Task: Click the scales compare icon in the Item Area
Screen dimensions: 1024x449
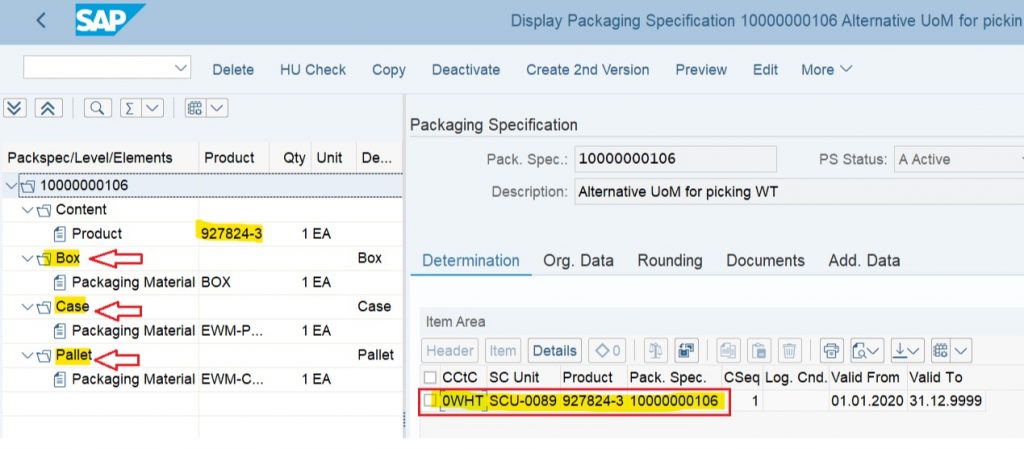Action: click(x=656, y=350)
